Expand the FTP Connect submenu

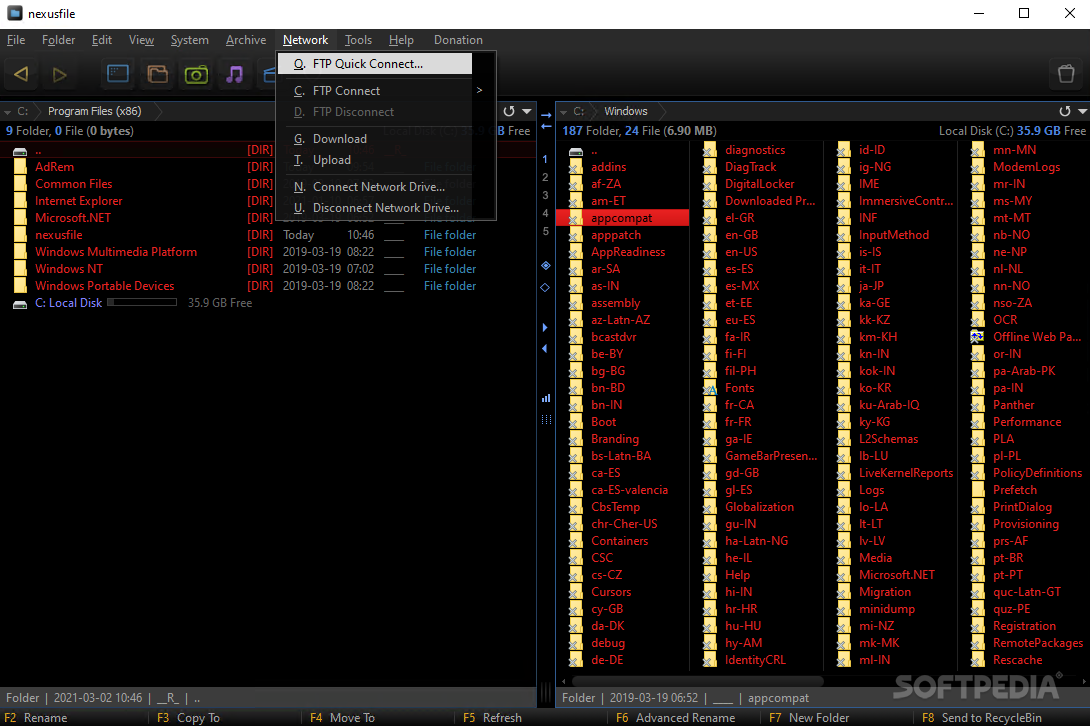click(x=479, y=90)
